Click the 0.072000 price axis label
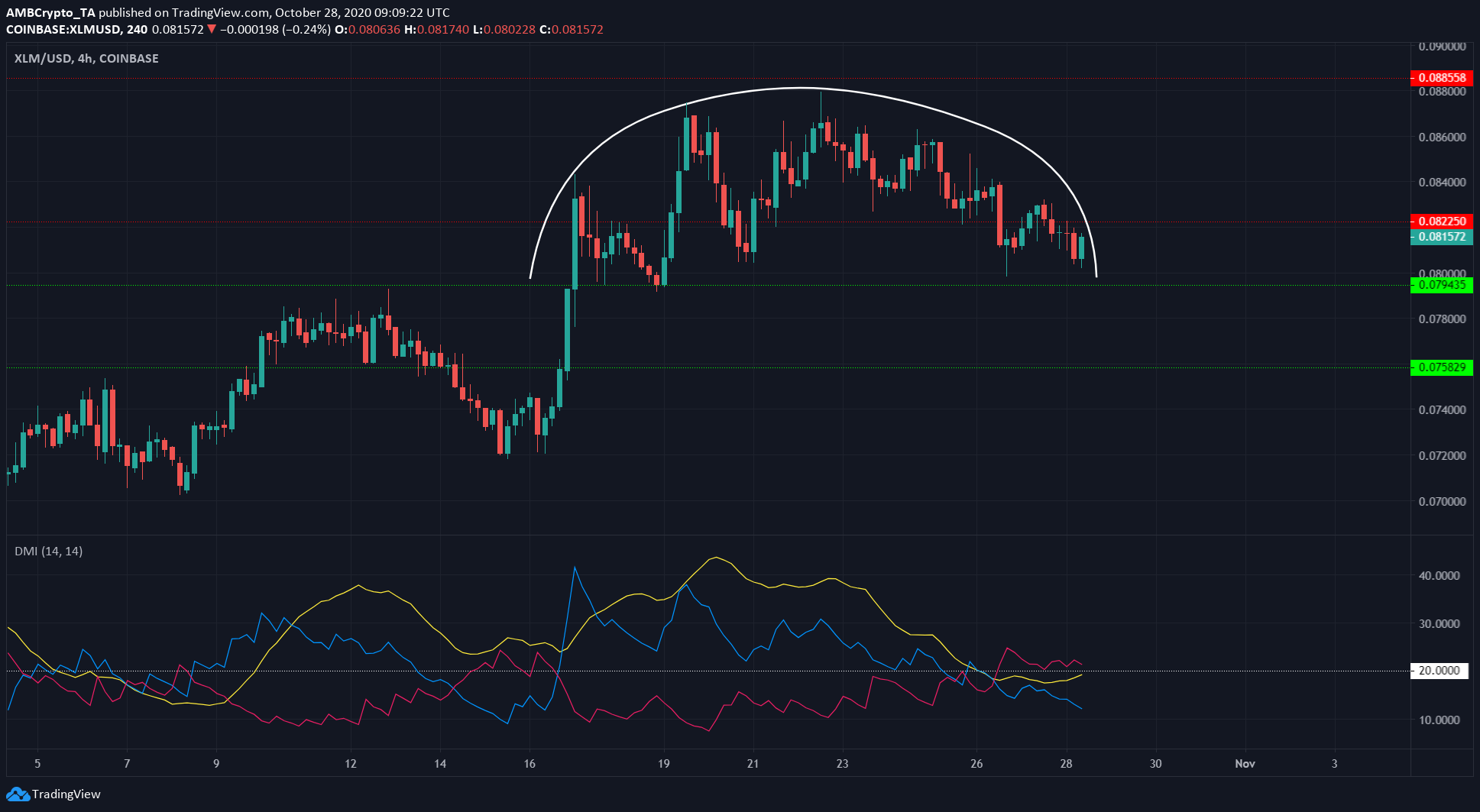This screenshot has height=812, width=1480. (x=1442, y=456)
